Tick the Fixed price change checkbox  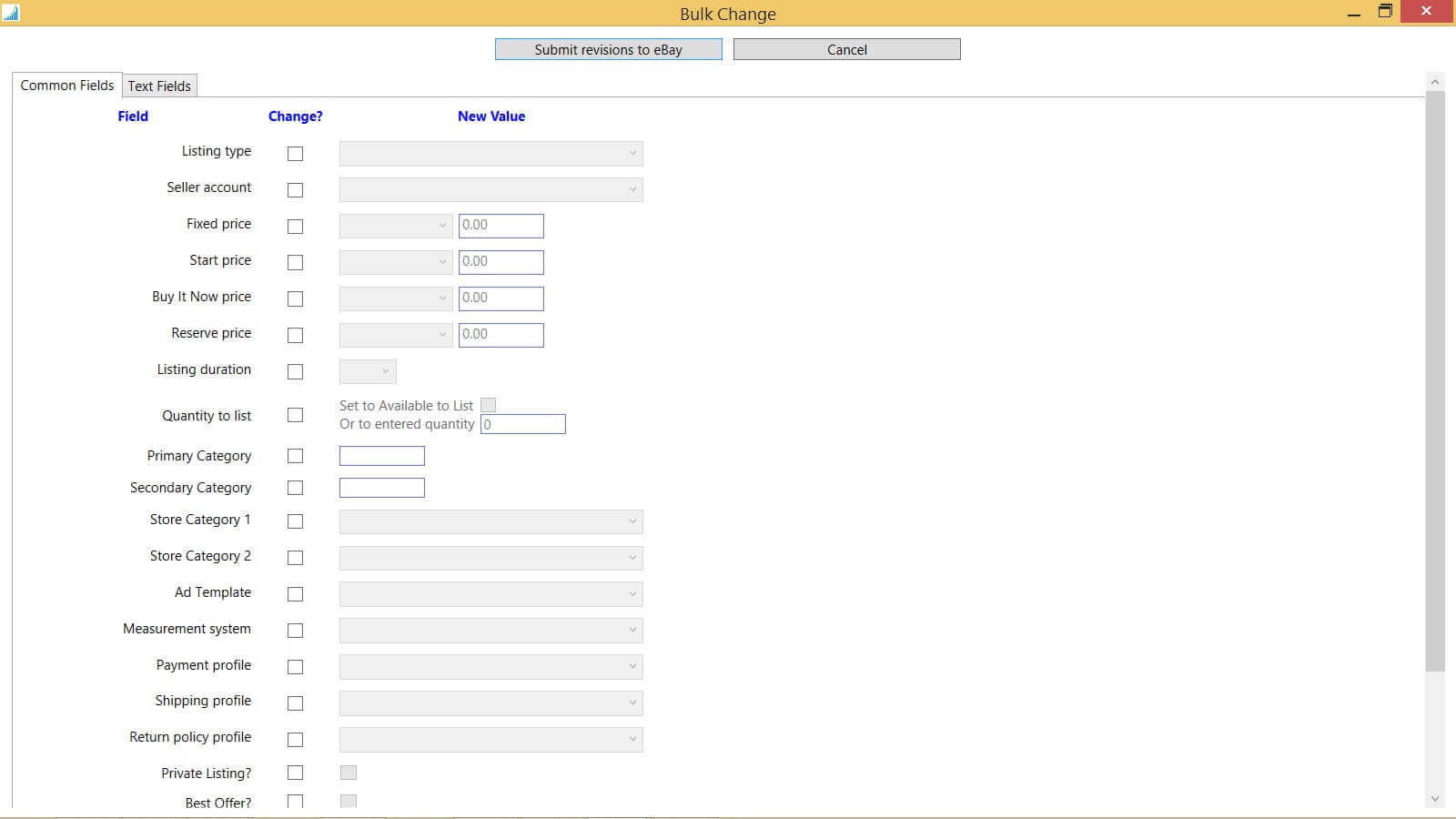(295, 227)
